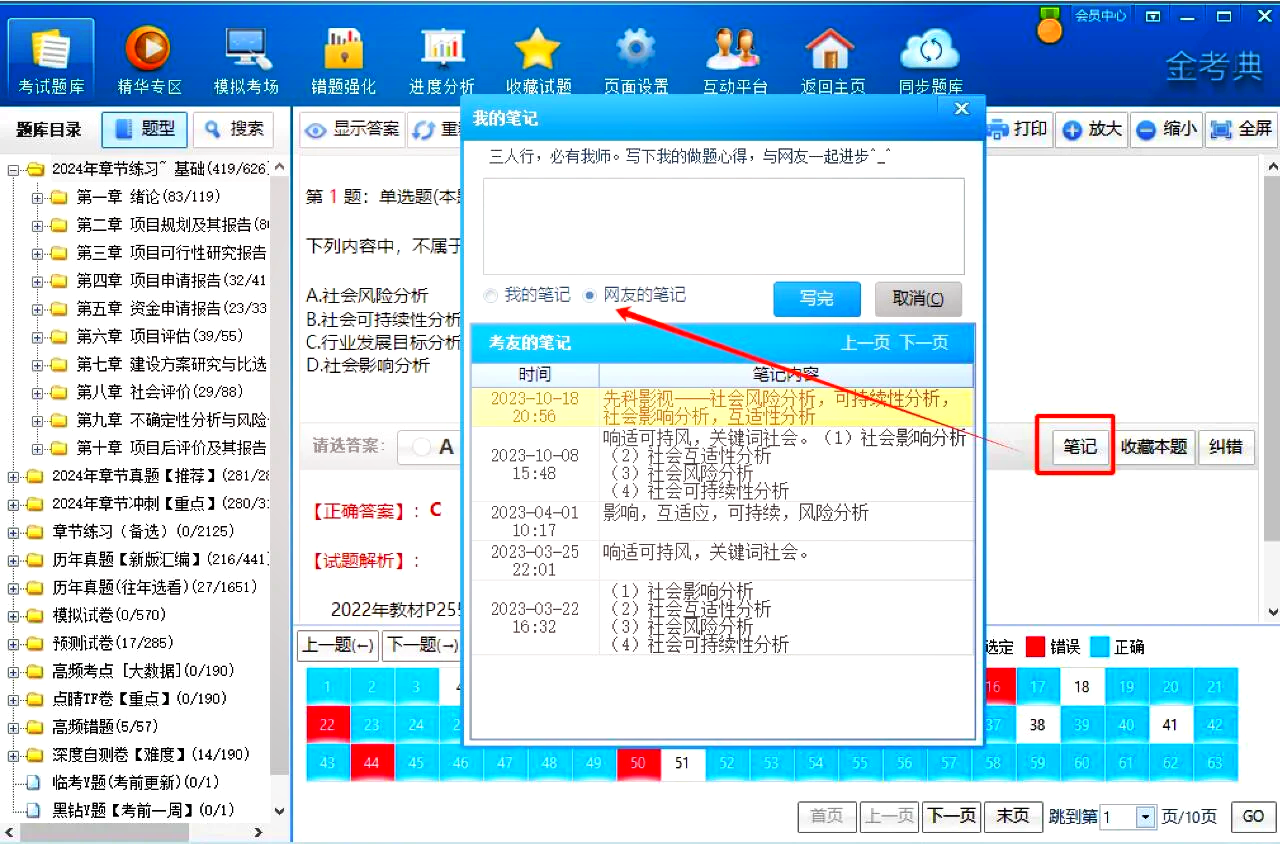Viewport: 1280px width, 844px height.
Task: Click 末页 pagination button
Action: pos(1013,816)
